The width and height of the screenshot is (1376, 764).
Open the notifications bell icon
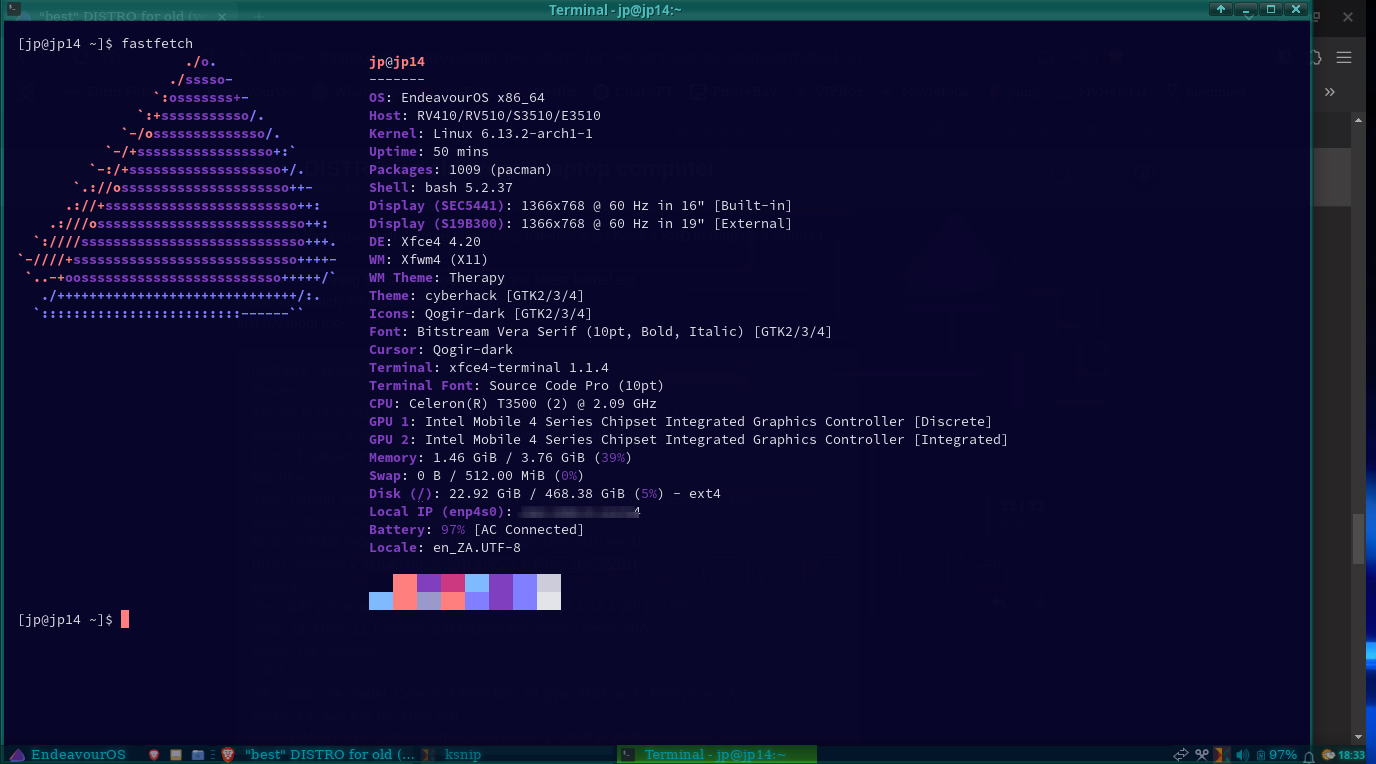[x=1308, y=757]
